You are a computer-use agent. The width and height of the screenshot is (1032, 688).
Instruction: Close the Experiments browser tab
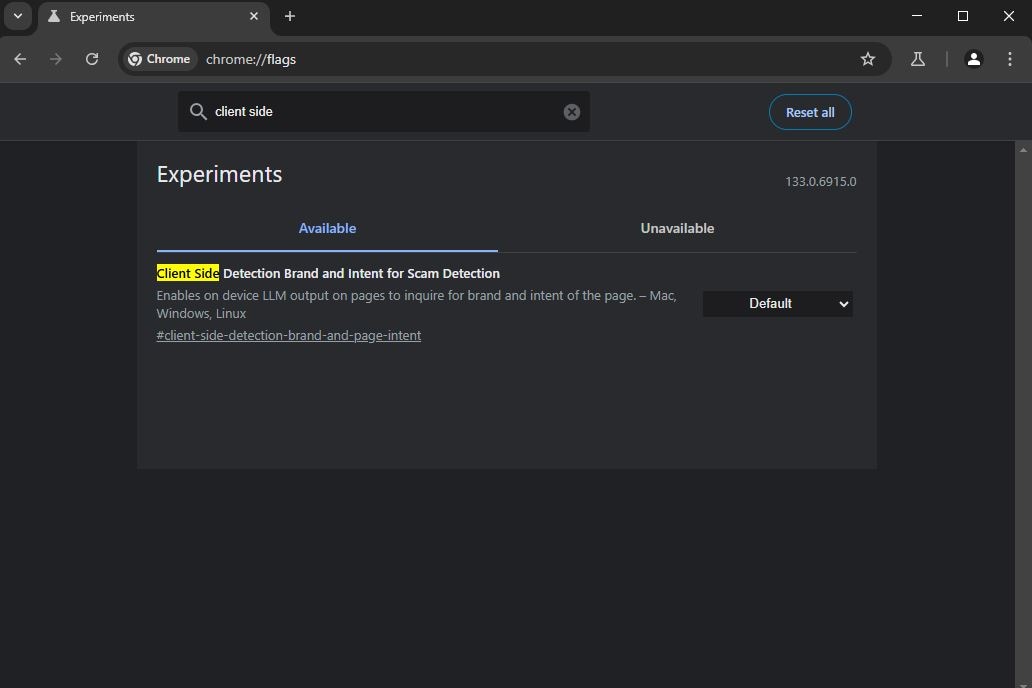254,16
